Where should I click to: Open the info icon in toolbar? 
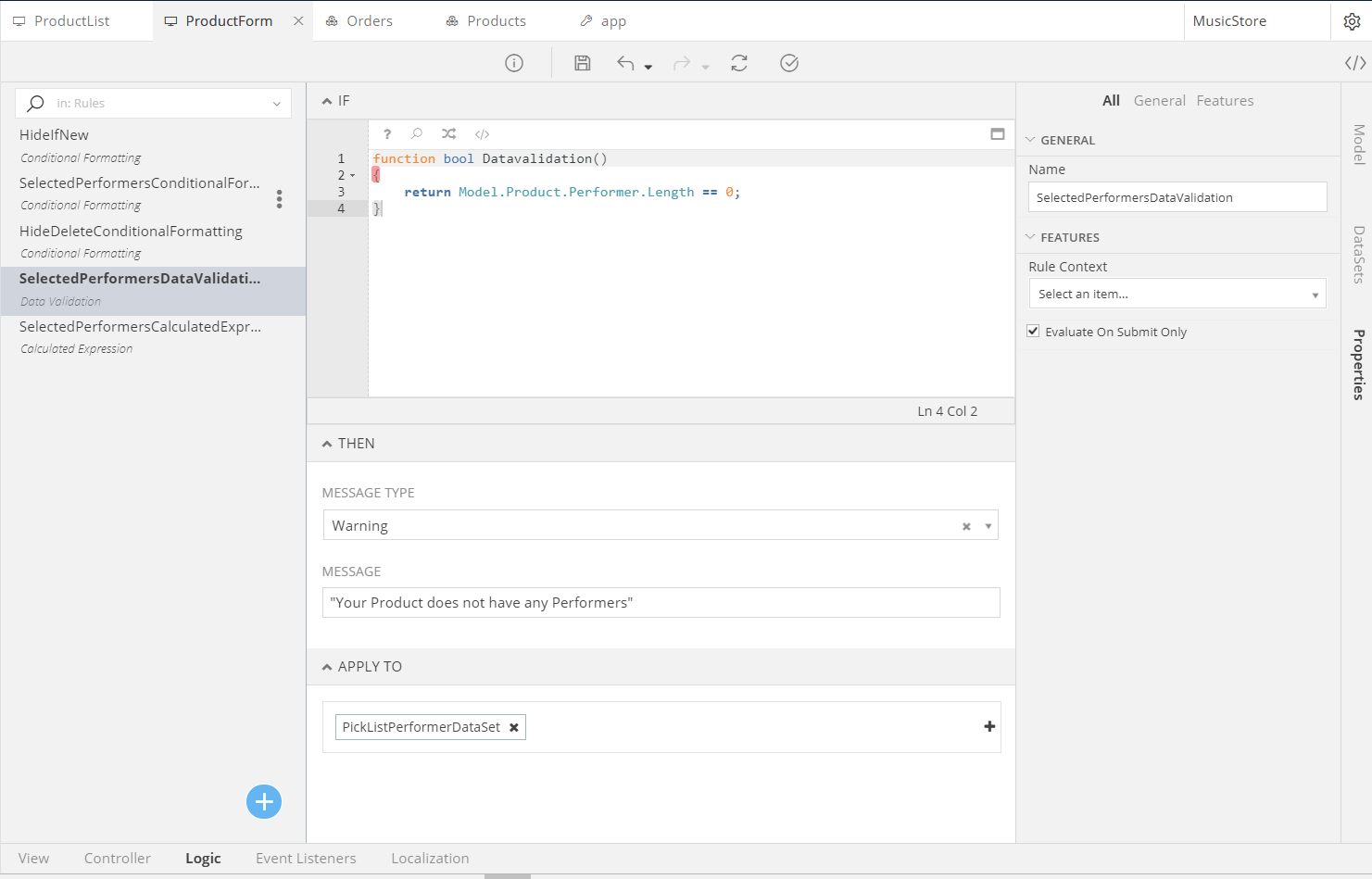coord(514,63)
